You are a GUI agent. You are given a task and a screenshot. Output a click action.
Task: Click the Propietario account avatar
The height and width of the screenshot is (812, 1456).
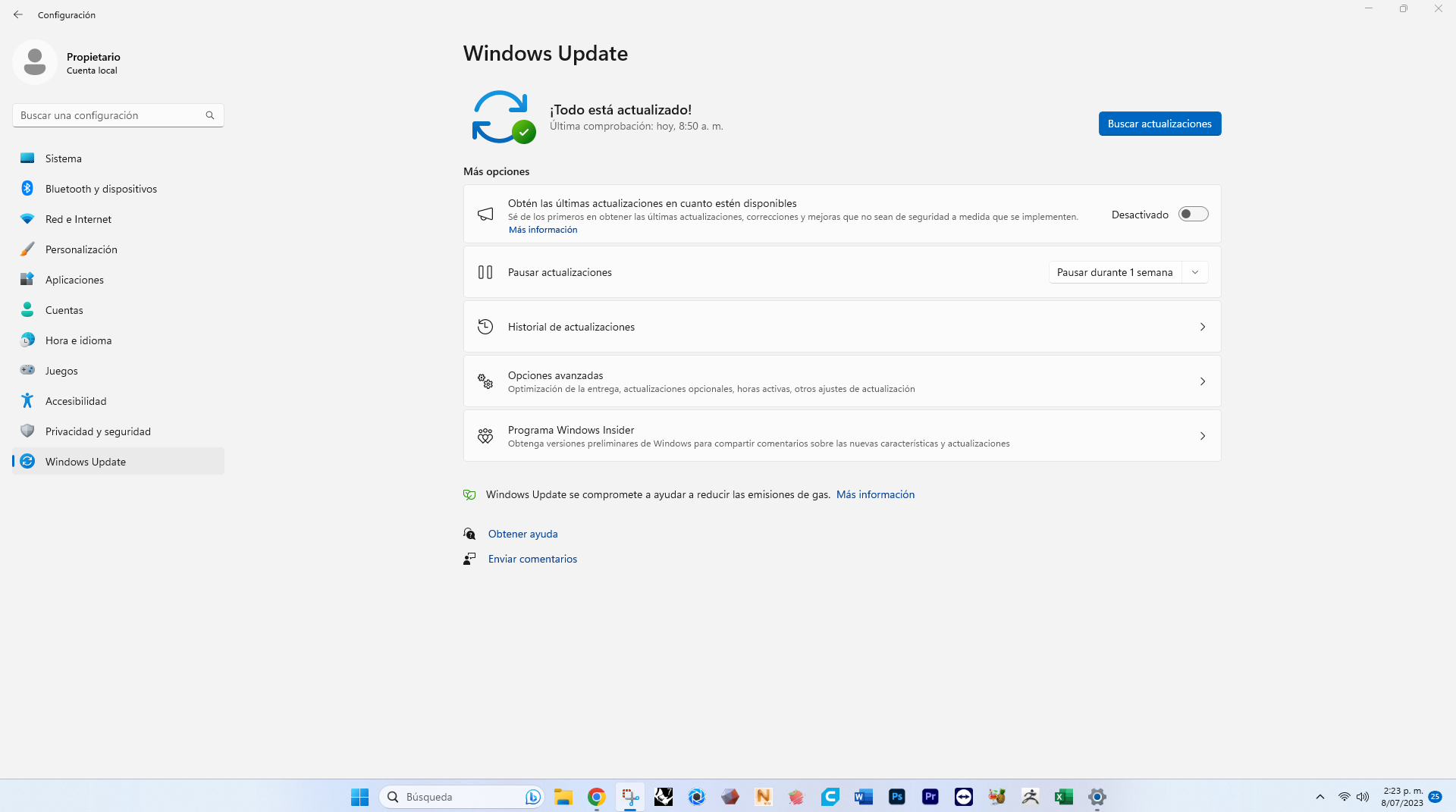[35, 62]
